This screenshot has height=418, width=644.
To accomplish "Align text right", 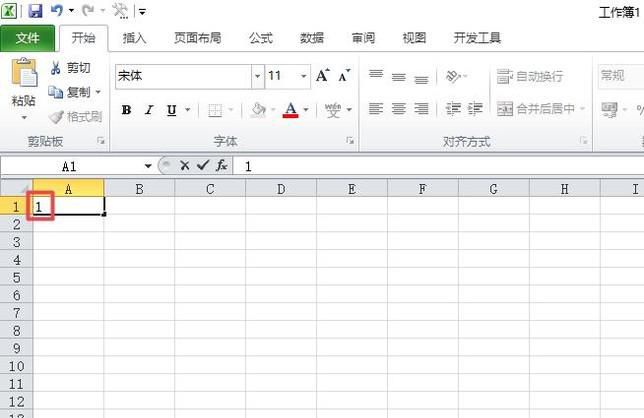I will (421, 109).
